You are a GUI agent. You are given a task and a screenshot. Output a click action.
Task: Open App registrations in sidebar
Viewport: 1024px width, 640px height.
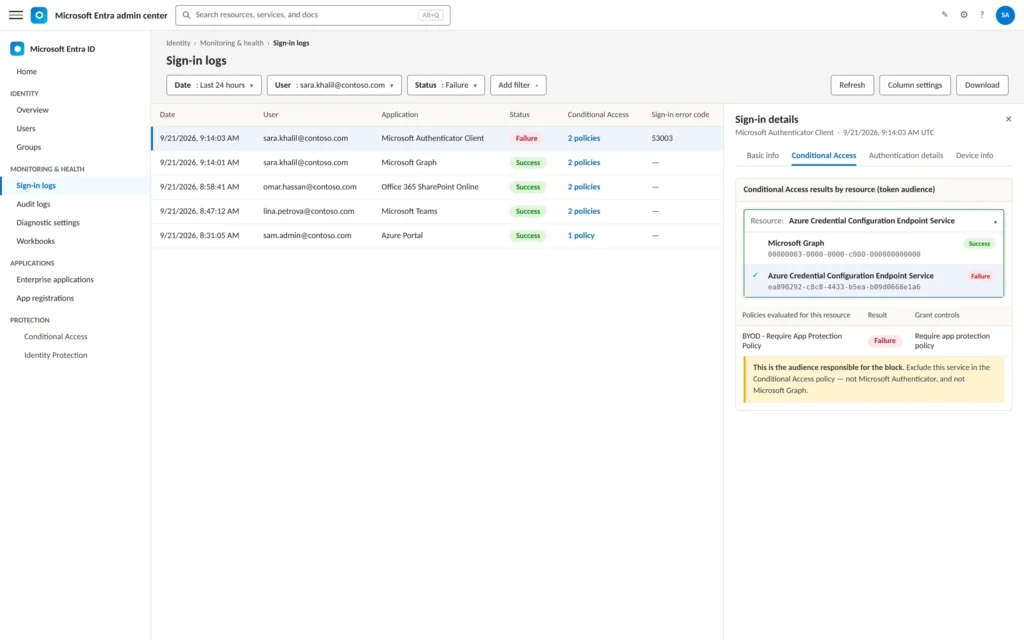click(45, 298)
